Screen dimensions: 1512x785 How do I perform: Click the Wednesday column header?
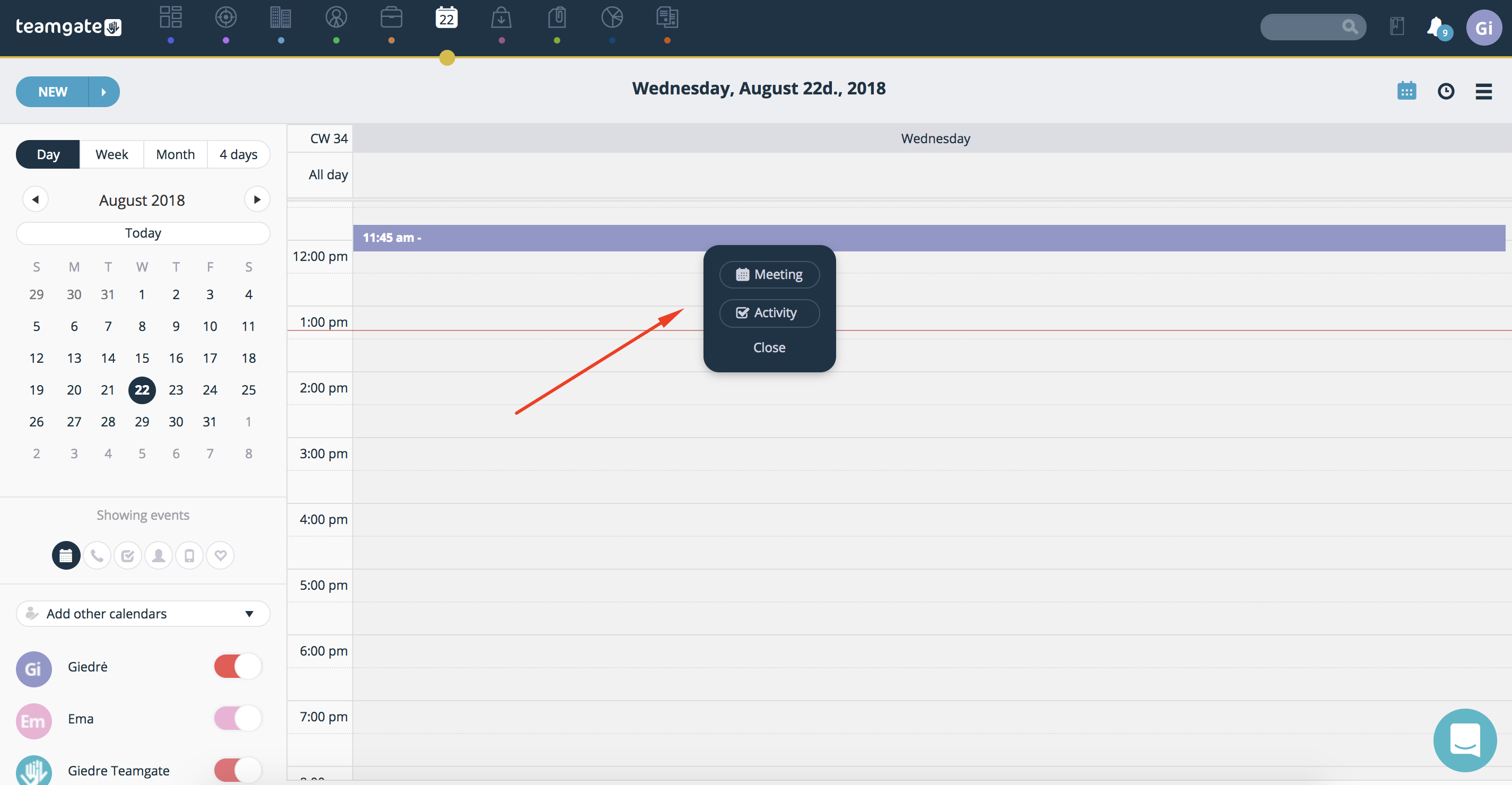pos(935,138)
